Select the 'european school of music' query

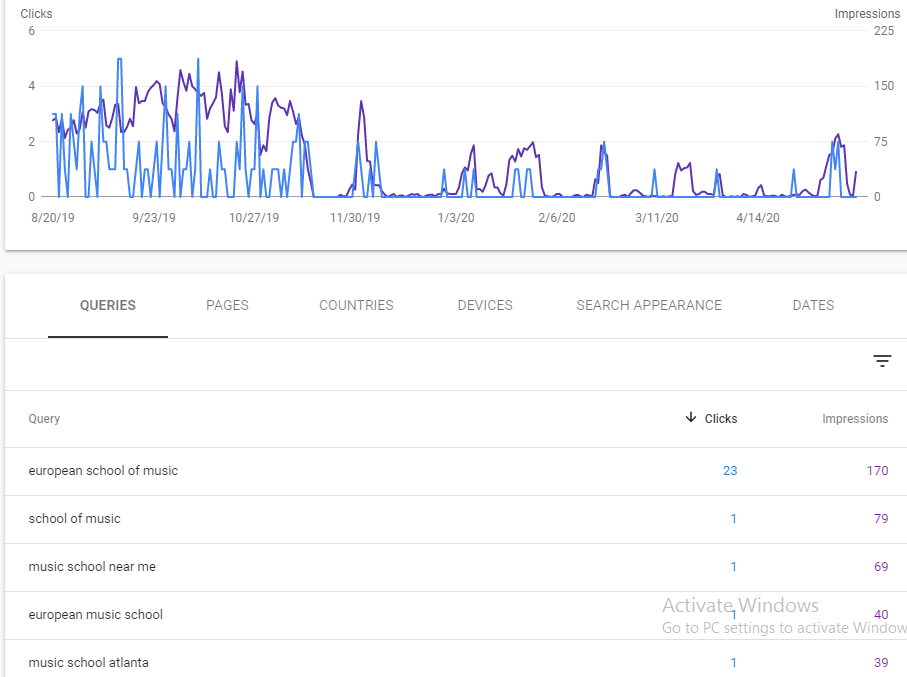click(x=103, y=471)
